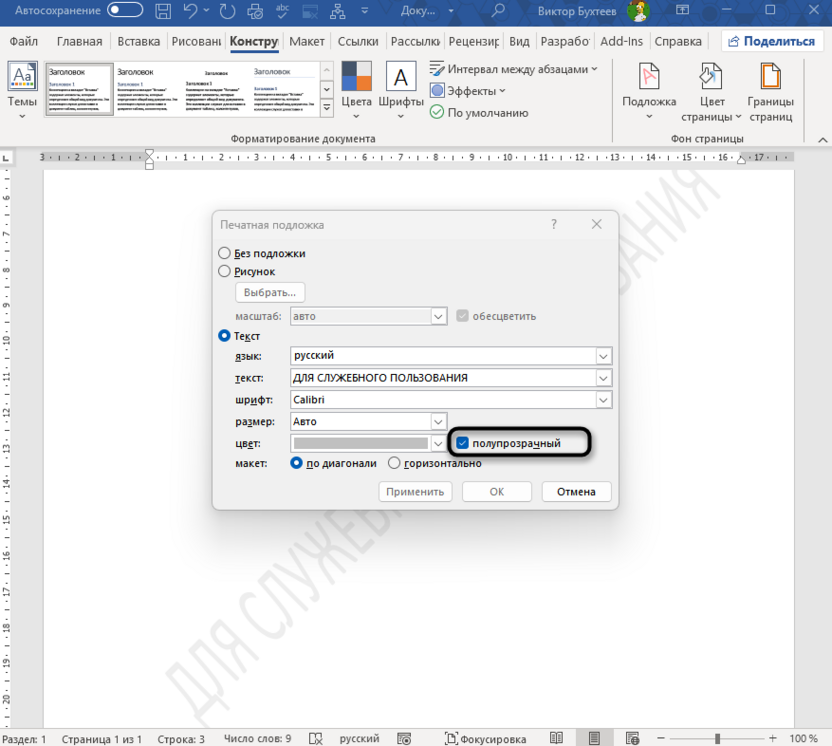
Task: Open Page Borders dialog
Action: coord(770,92)
